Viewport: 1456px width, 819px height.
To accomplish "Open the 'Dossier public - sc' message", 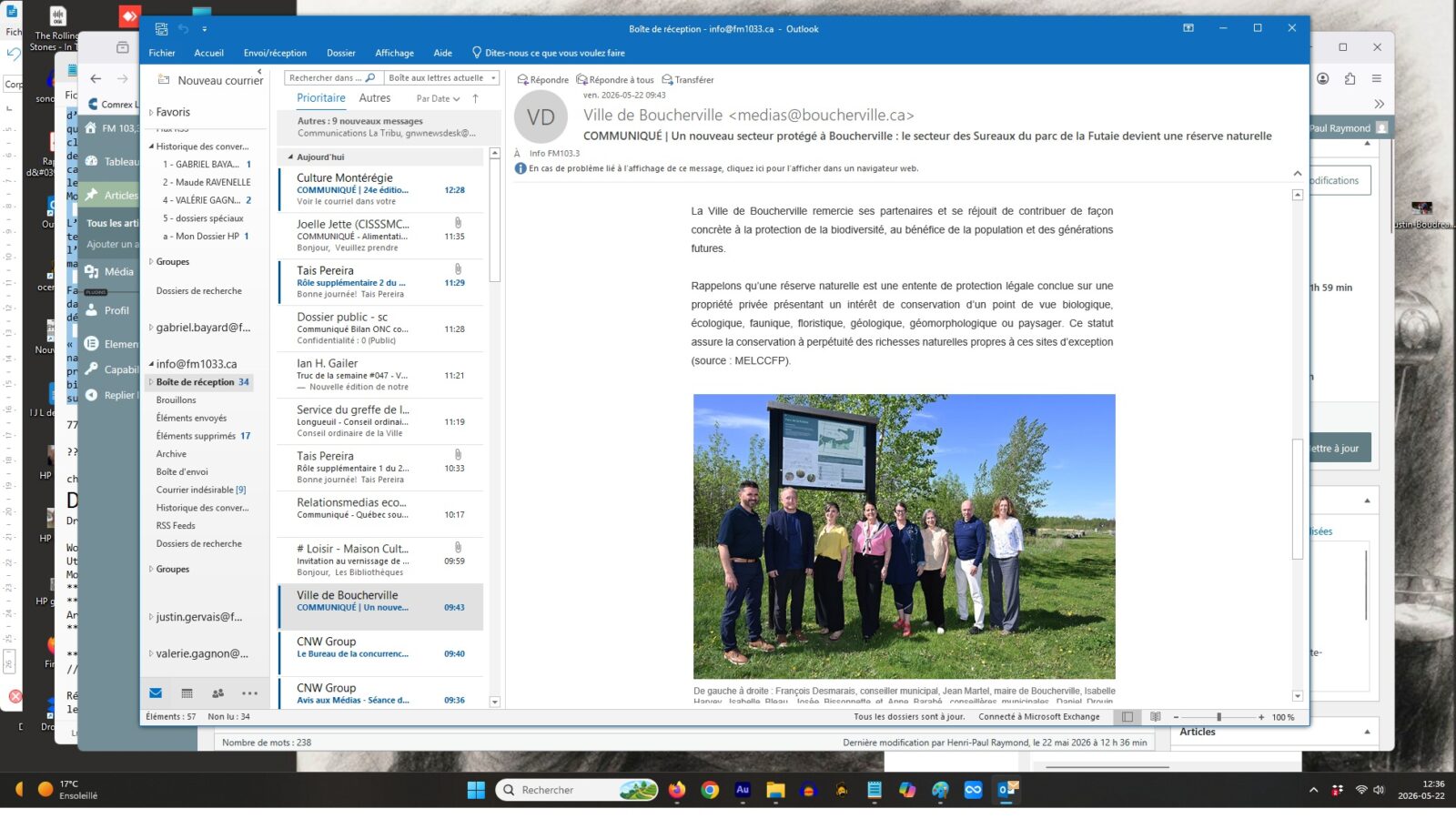I will pyautogui.click(x=380, y=329).
